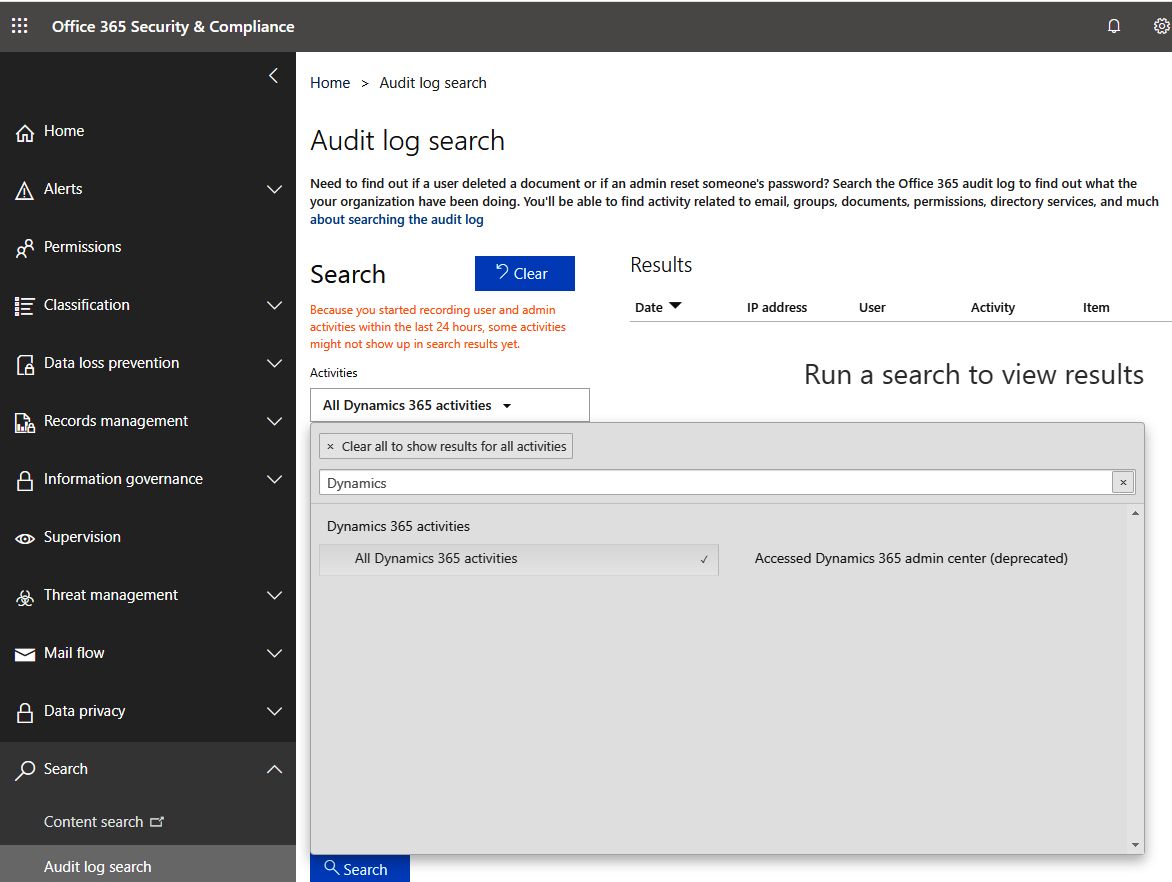Clear the Dynamics filter text with X
Screen dimensions: 1172x882
(x=1123, y=483)
